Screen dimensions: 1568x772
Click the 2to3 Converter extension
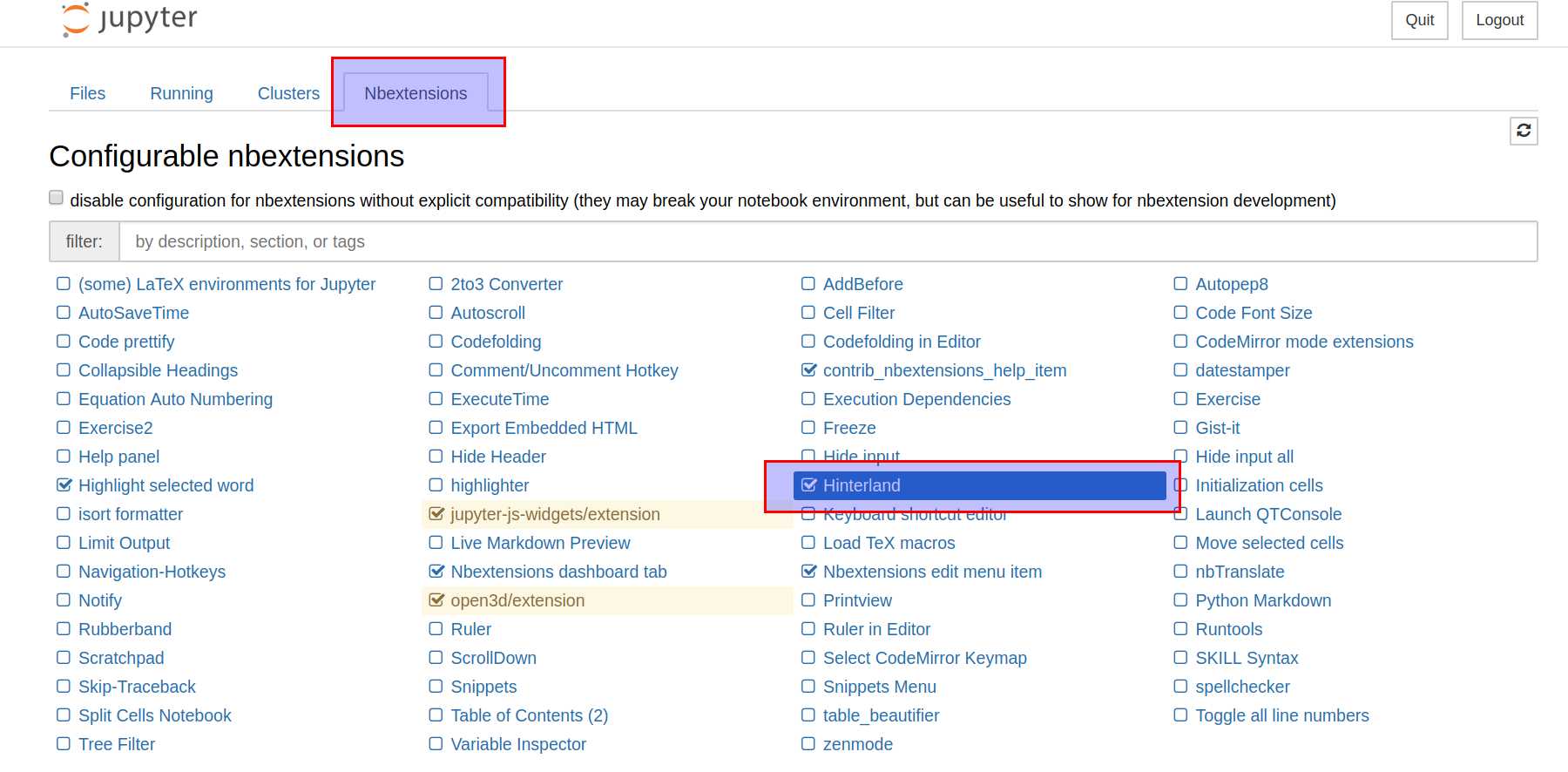pos(507,284)
